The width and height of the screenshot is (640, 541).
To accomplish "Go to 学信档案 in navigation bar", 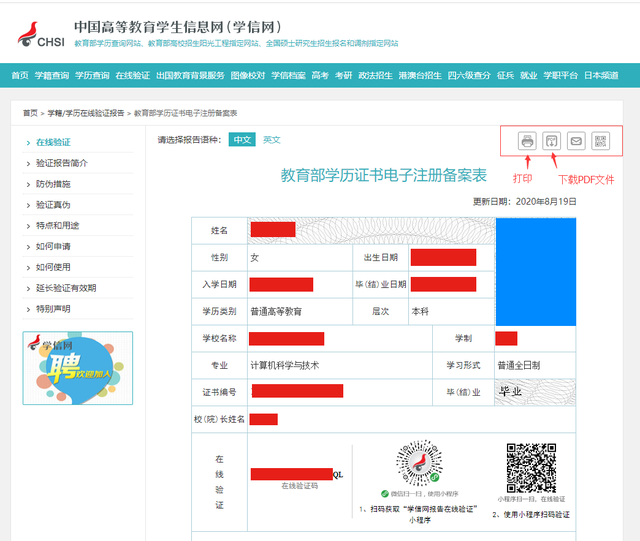I will 288,75.
